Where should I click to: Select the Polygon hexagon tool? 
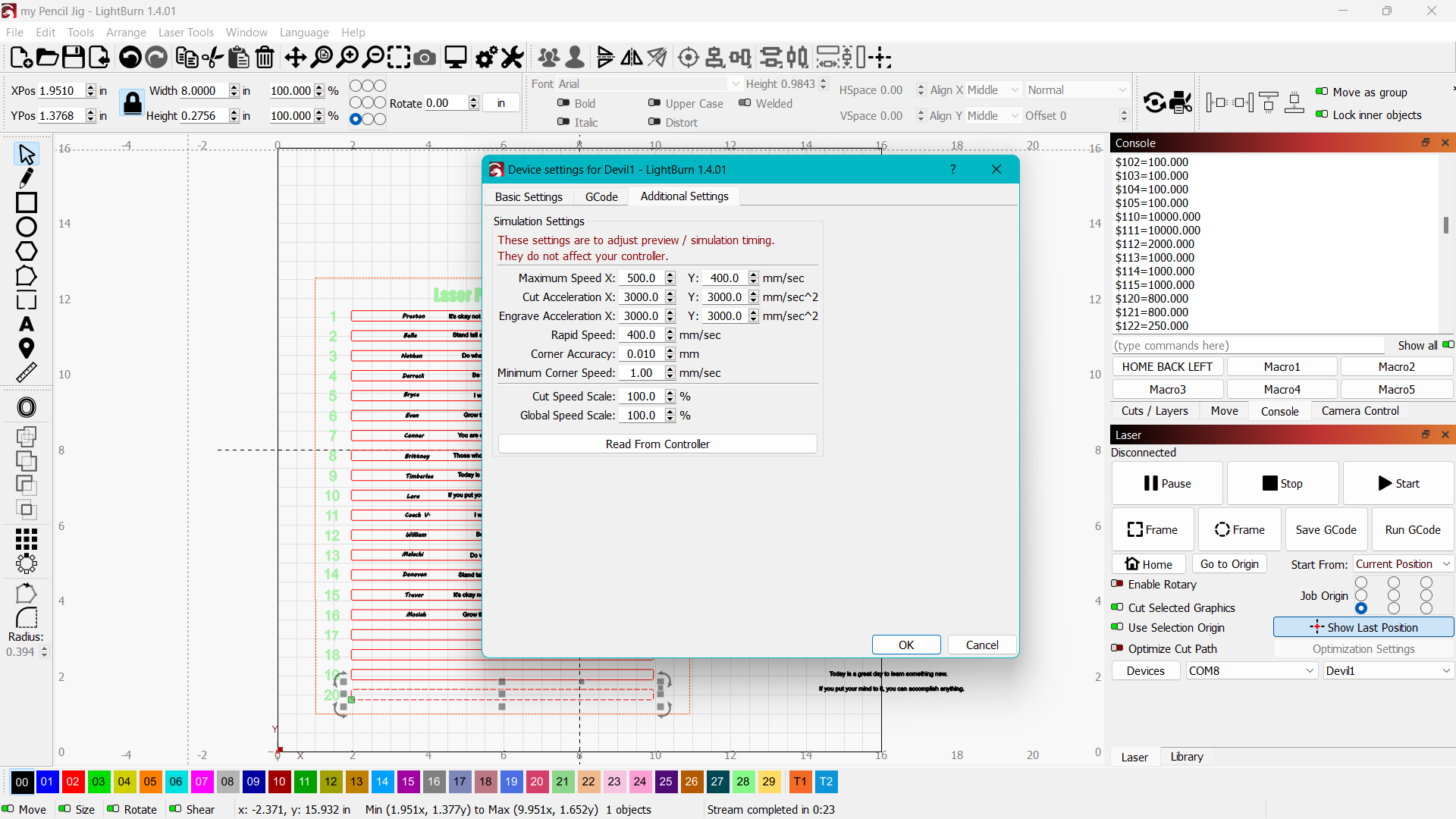pyautogui.click(x=27, y=251)
